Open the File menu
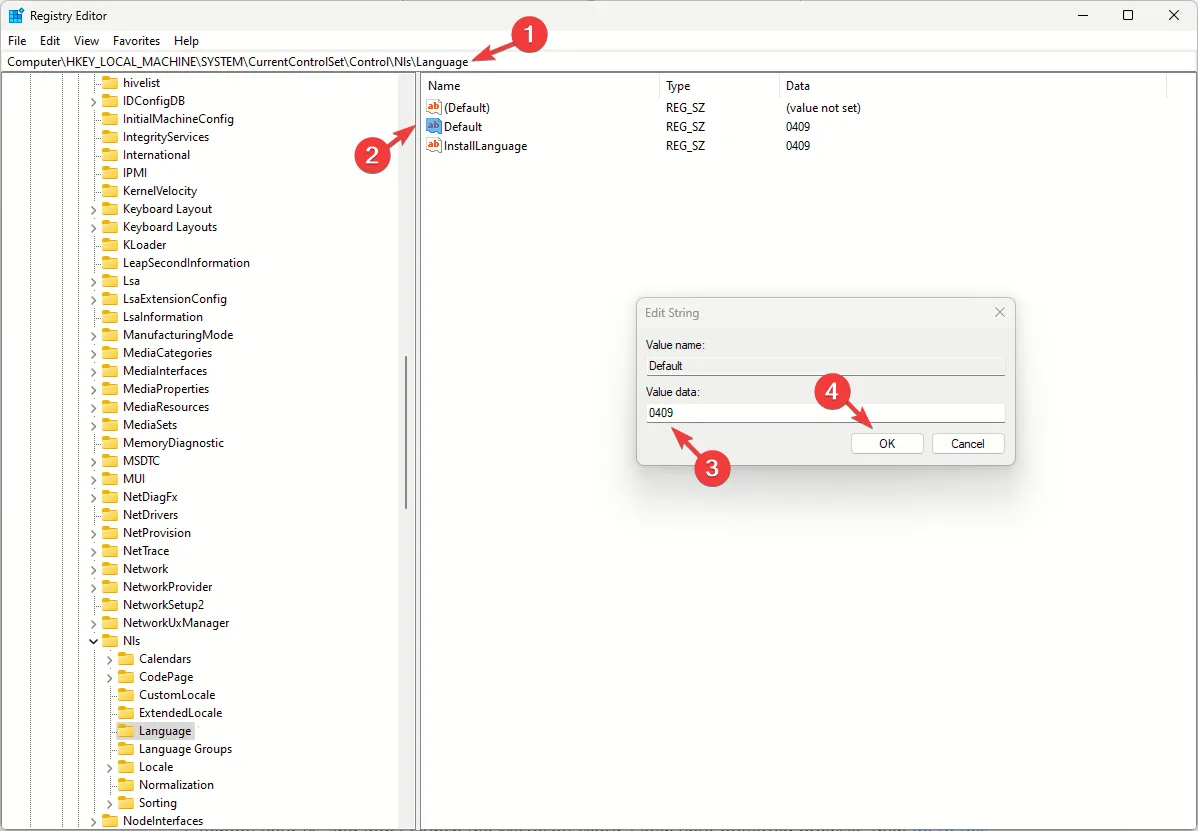Viewport: 1198px width, 831px height. (17, 40)
